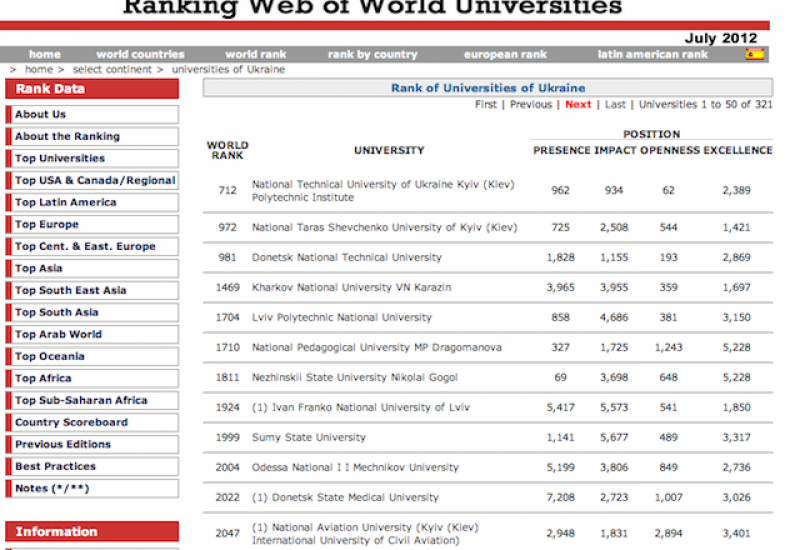Screen dimensions: 800x550
Task: Open Notes (*/**) sidebar link
Action: (x=92, y=488)
